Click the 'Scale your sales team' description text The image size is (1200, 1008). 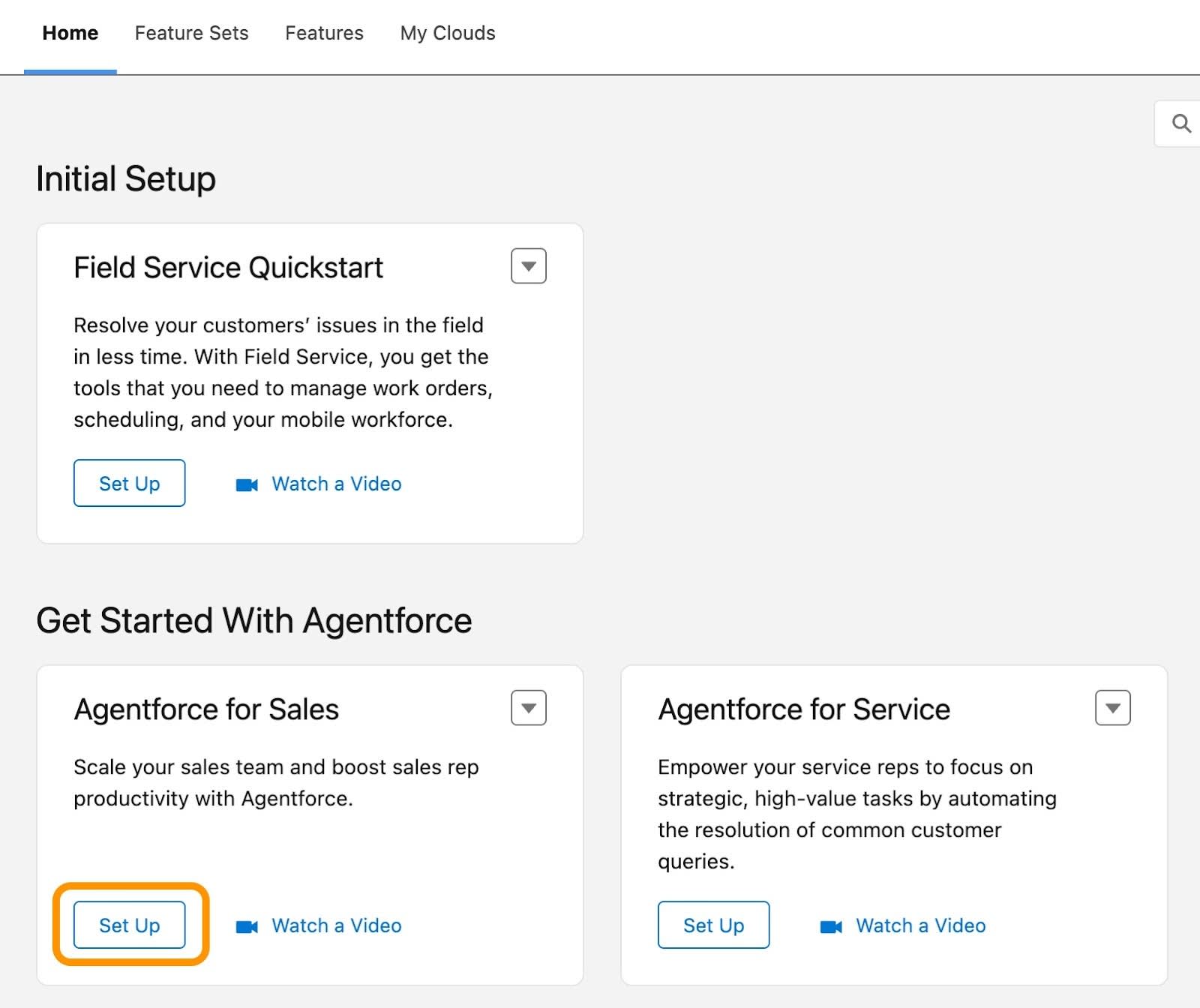coord(276,783)
